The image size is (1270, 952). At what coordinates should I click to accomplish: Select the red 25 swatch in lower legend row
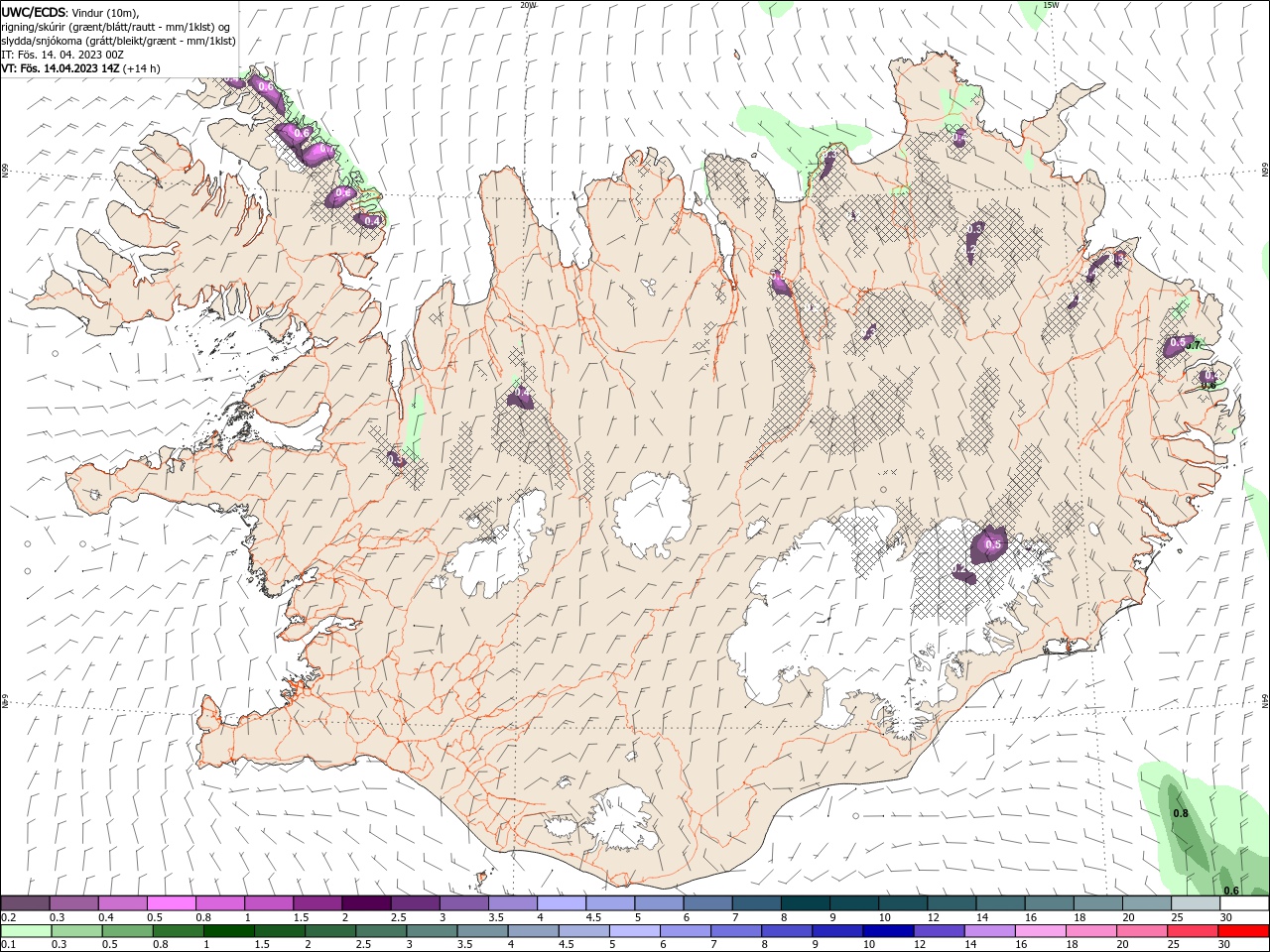[x=1193, y=931]
